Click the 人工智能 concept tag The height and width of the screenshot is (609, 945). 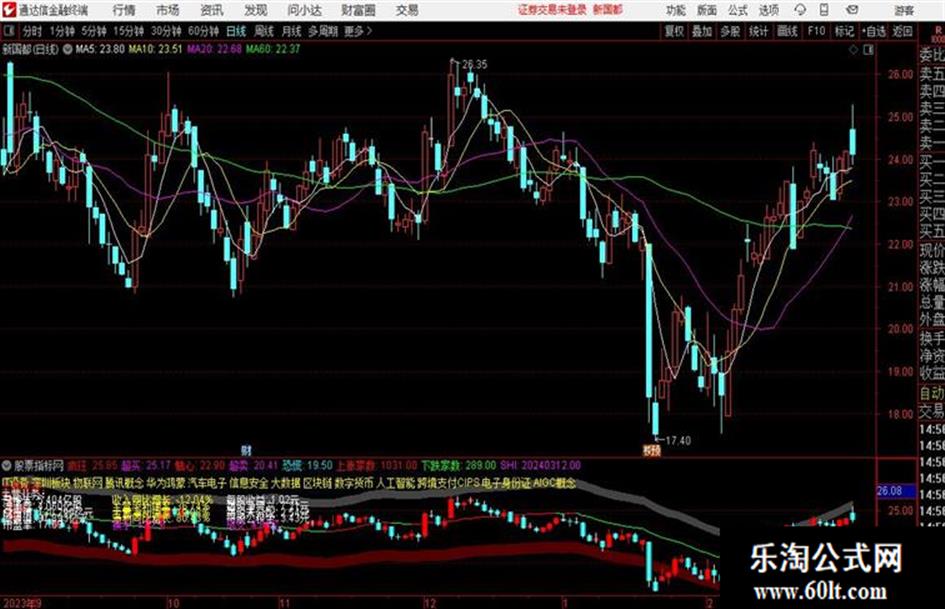pos(395,483)
